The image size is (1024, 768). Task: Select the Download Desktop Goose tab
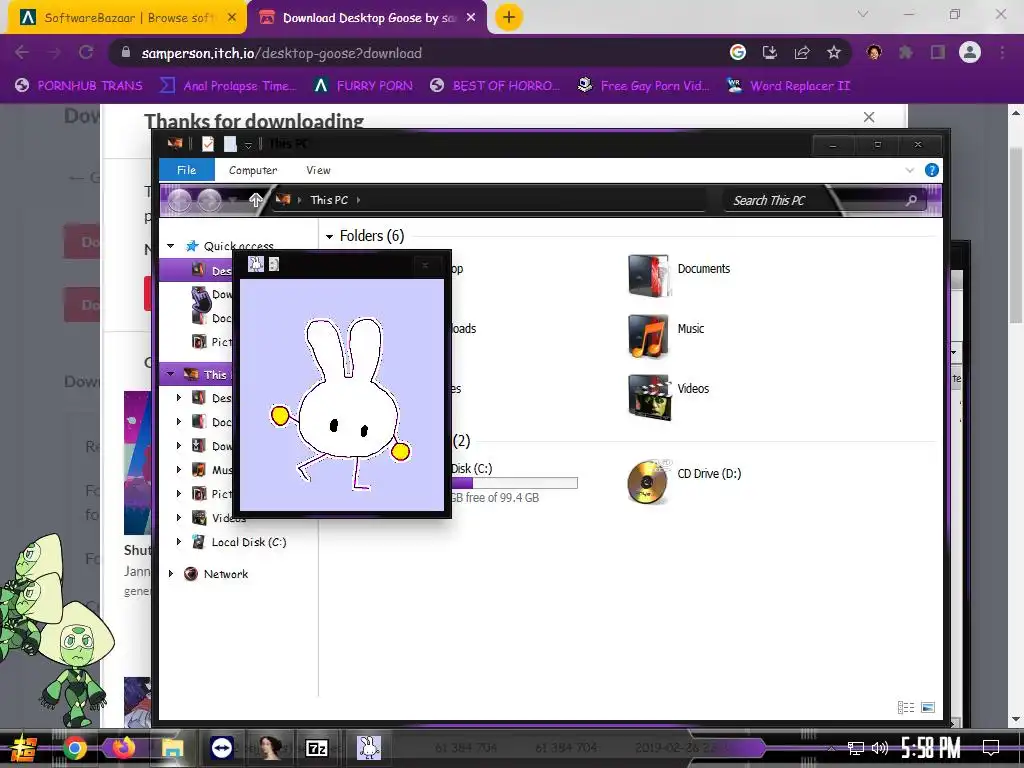(368, 18)
